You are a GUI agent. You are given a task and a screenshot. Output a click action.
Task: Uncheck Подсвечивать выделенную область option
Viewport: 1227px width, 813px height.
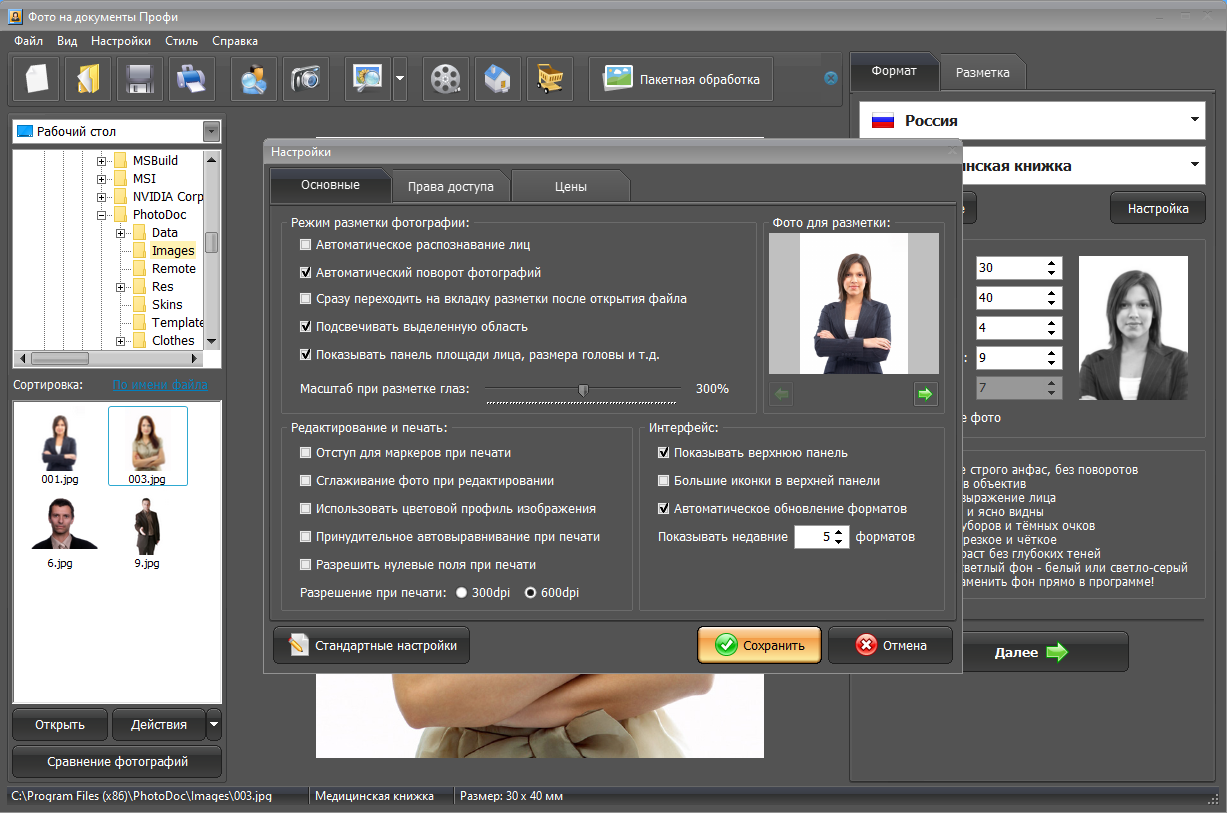(306, 326)
